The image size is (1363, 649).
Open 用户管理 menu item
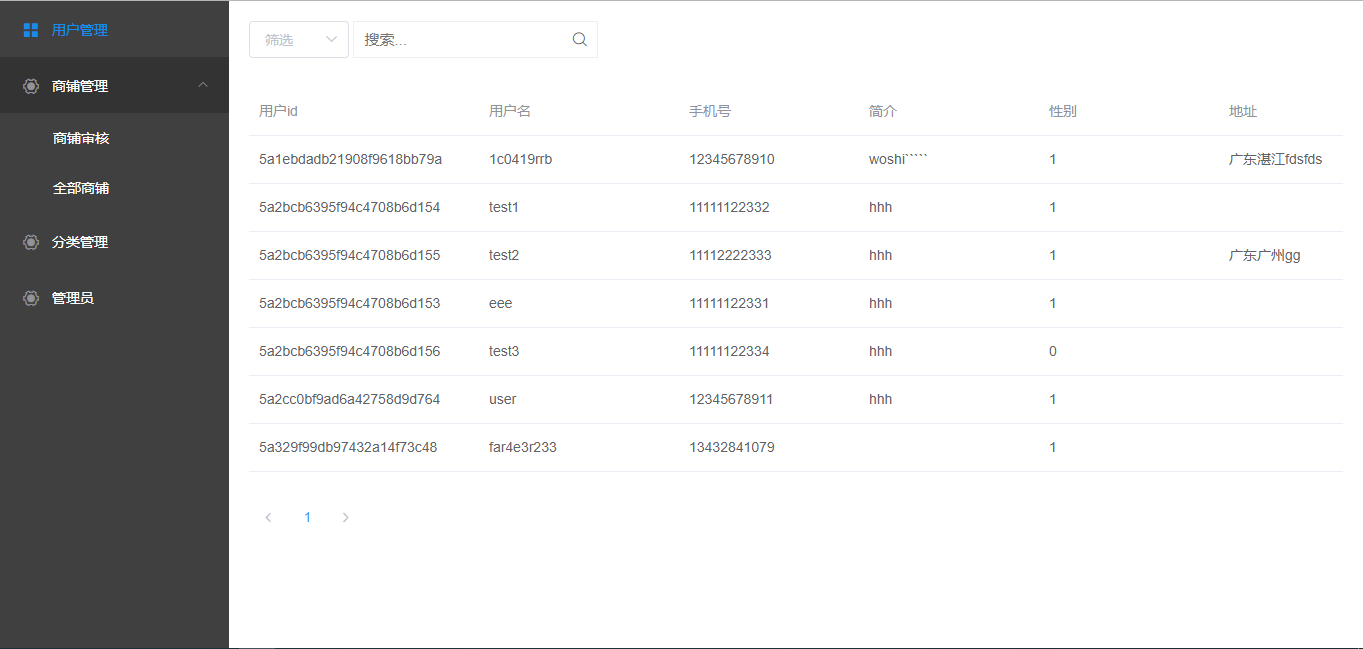point(114,30)
